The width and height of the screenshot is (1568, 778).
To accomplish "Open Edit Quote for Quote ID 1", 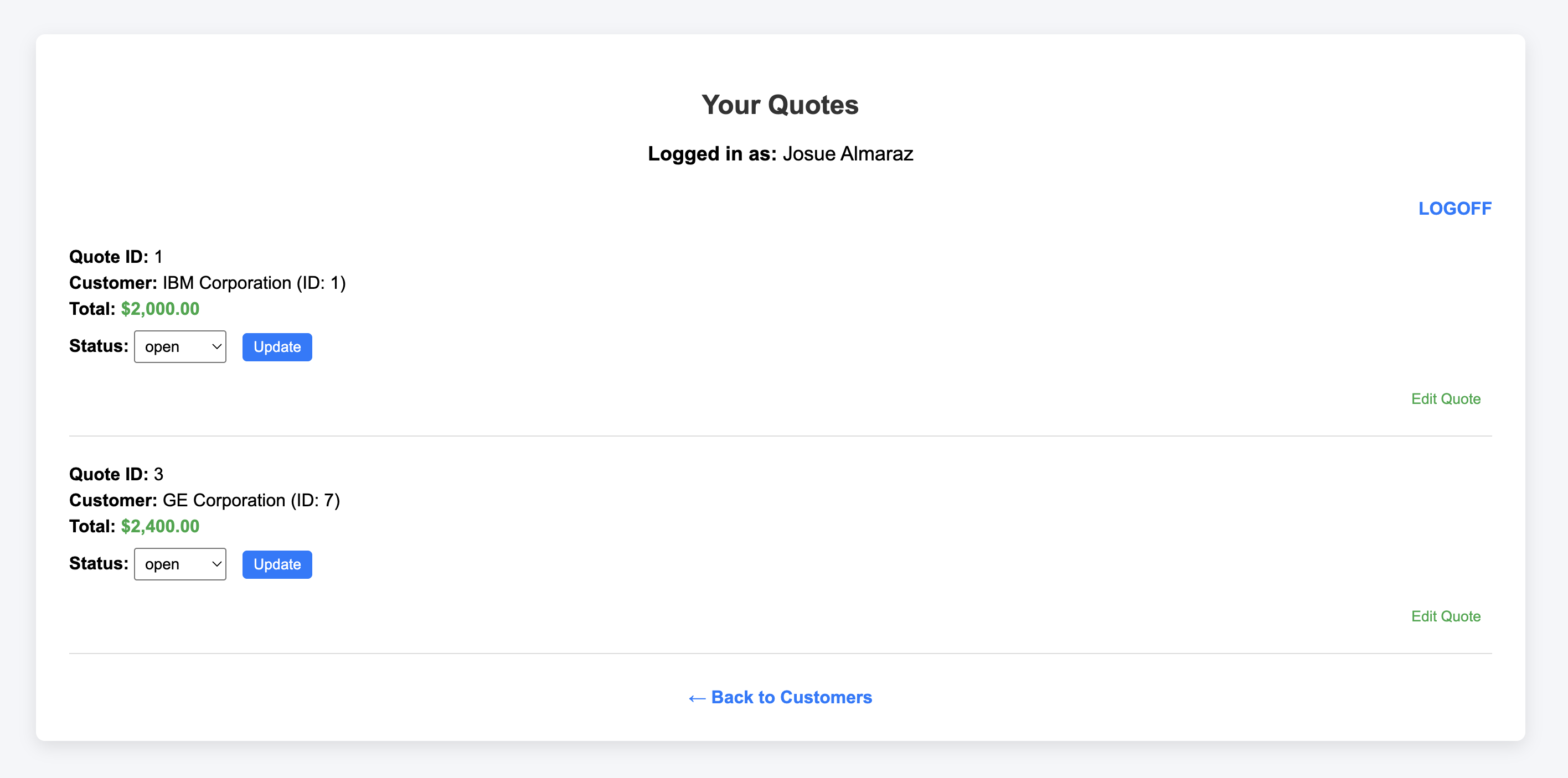I will (1446, 398).
